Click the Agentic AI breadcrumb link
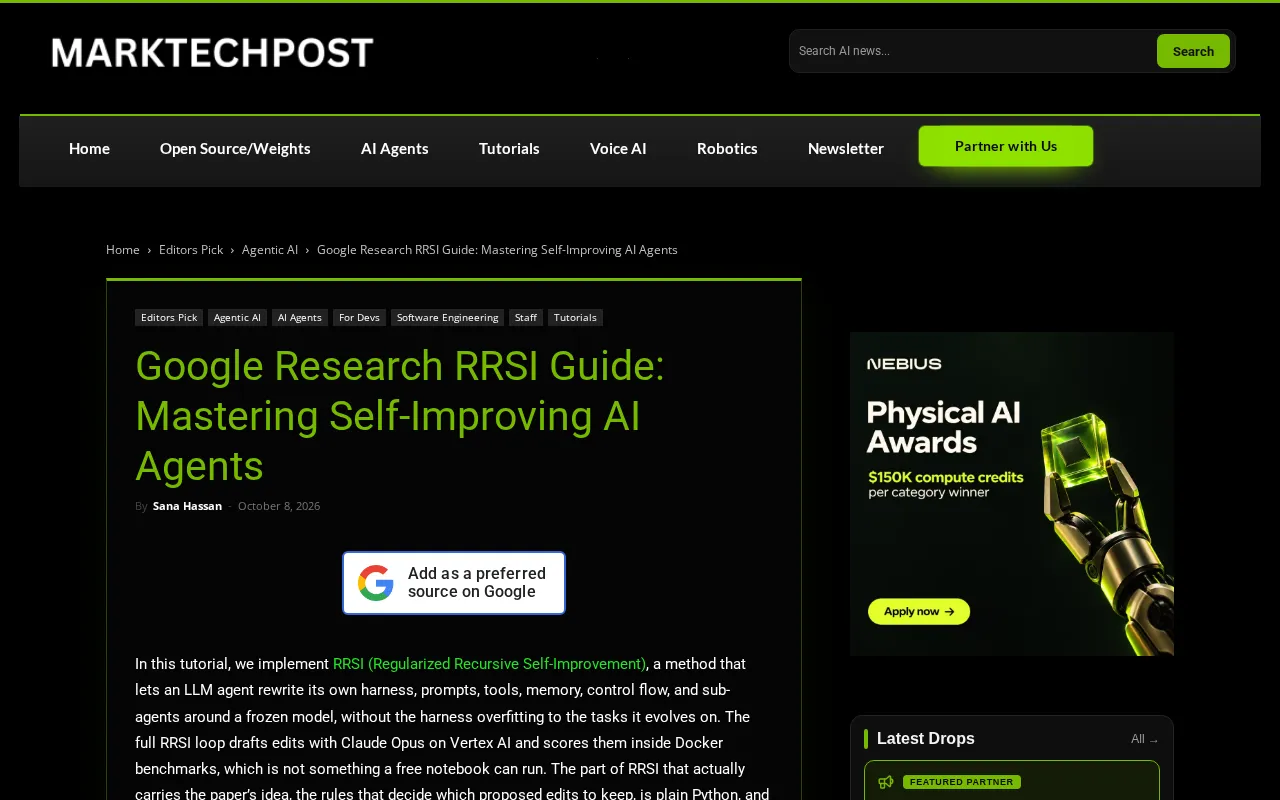1280x800 pixels. pyautogui.click(x=270, y=250)
